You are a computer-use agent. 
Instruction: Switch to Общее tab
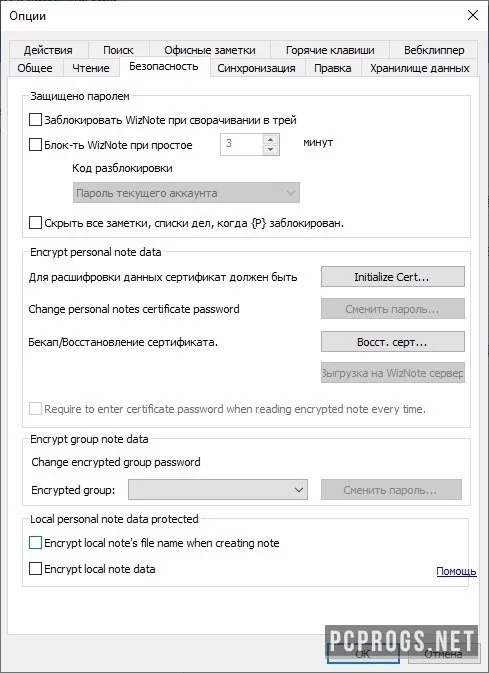point(35,68)
